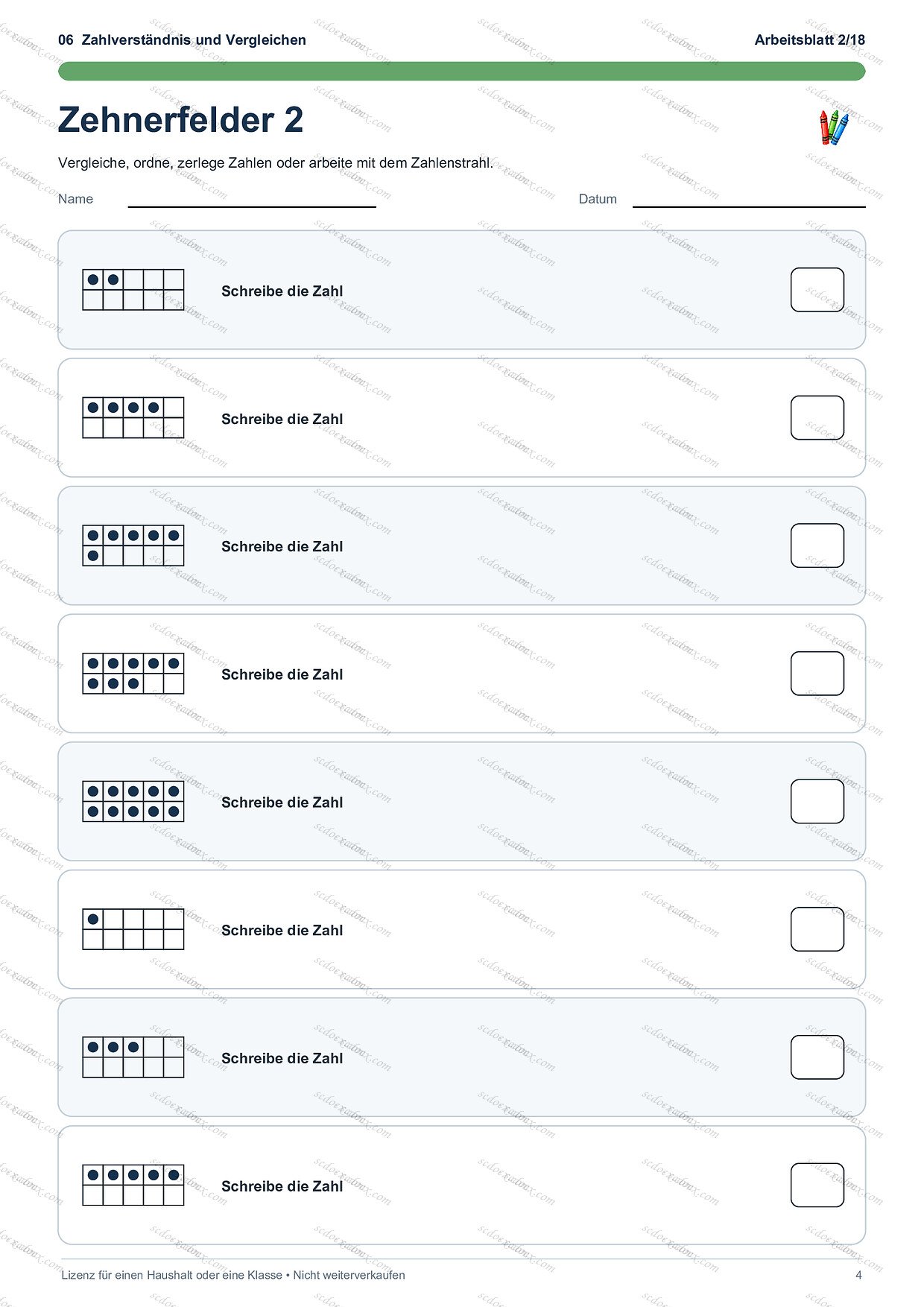
Task: Click the Zehnerfelder 2 heading
Action: tap(181, 120)
